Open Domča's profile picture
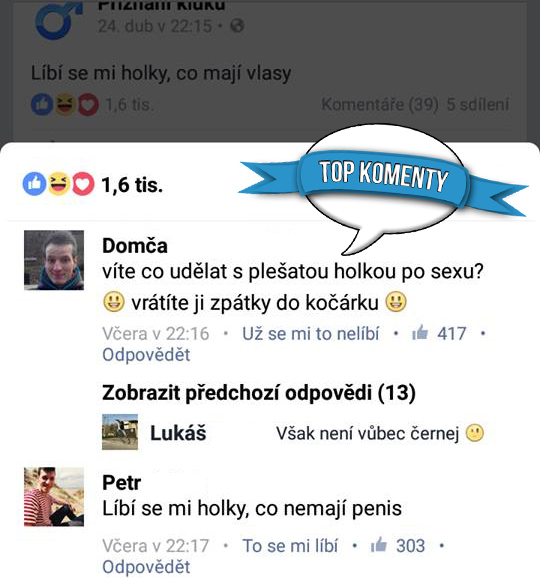This screenshot has height=578, width=540. click(x=54, y=260)
